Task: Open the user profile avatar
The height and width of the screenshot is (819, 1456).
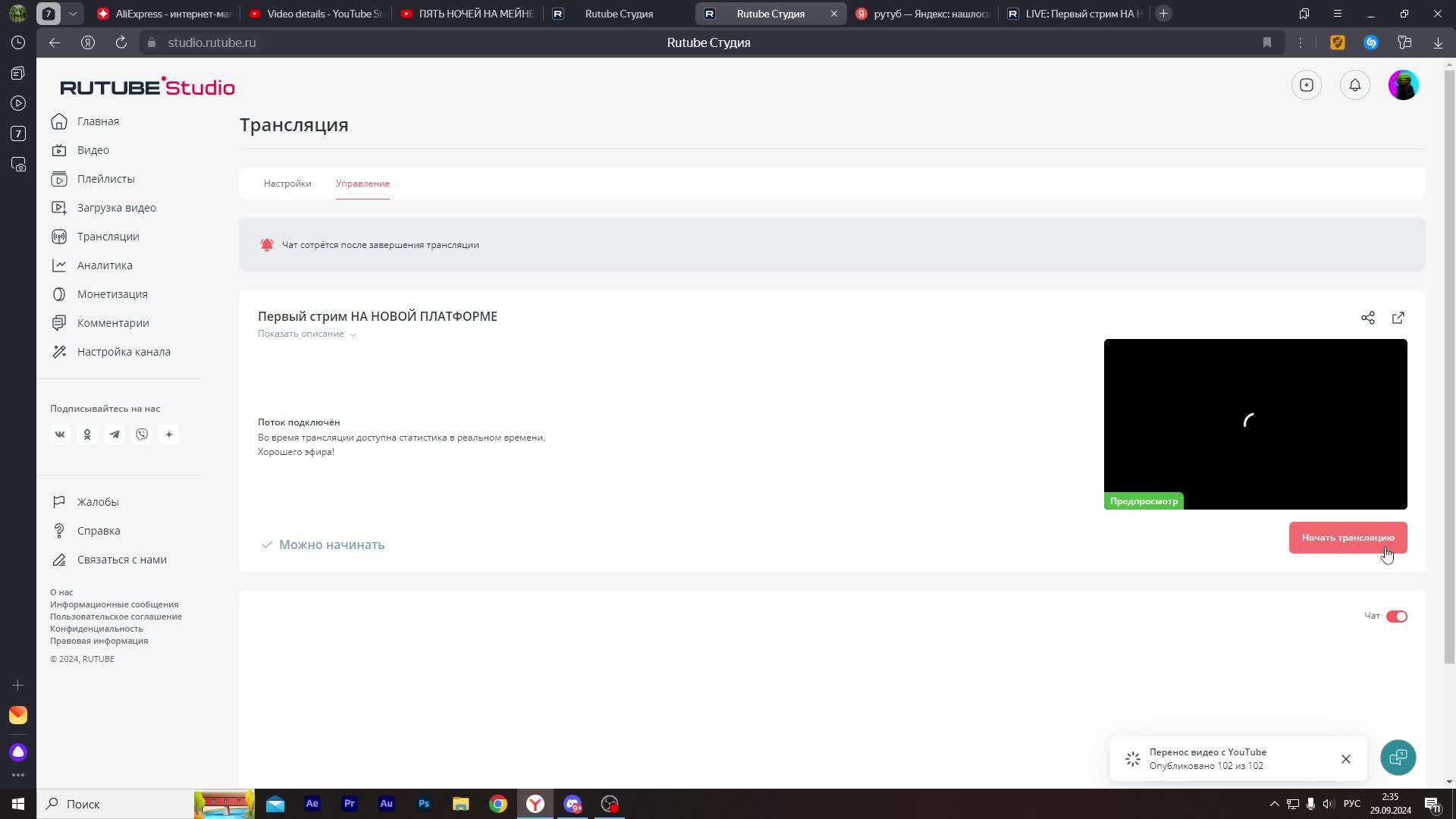Action: pos(1403,85)
